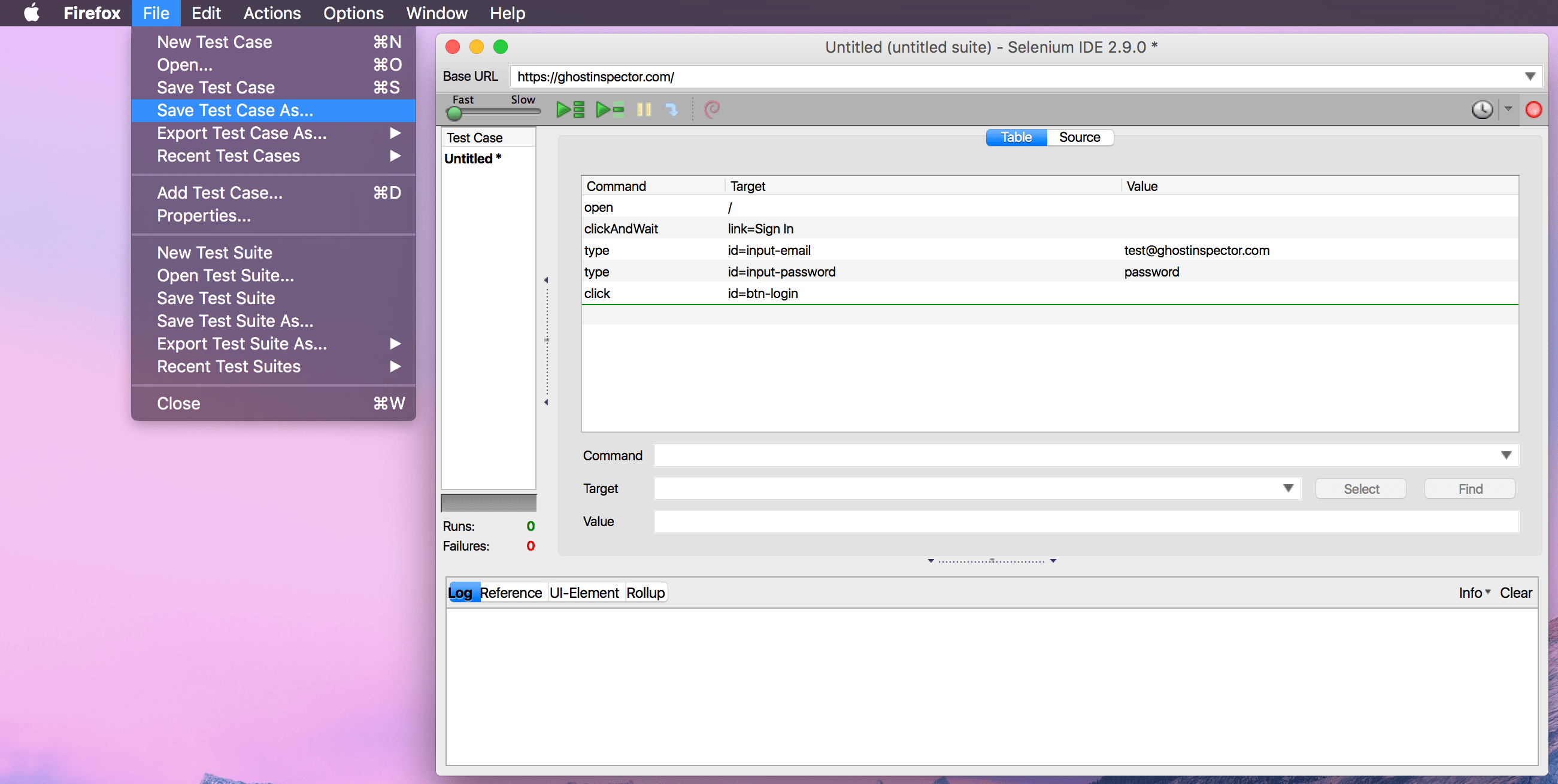Choose Save Test Suite menu item

pyautogui.click(x=274, y=299)
